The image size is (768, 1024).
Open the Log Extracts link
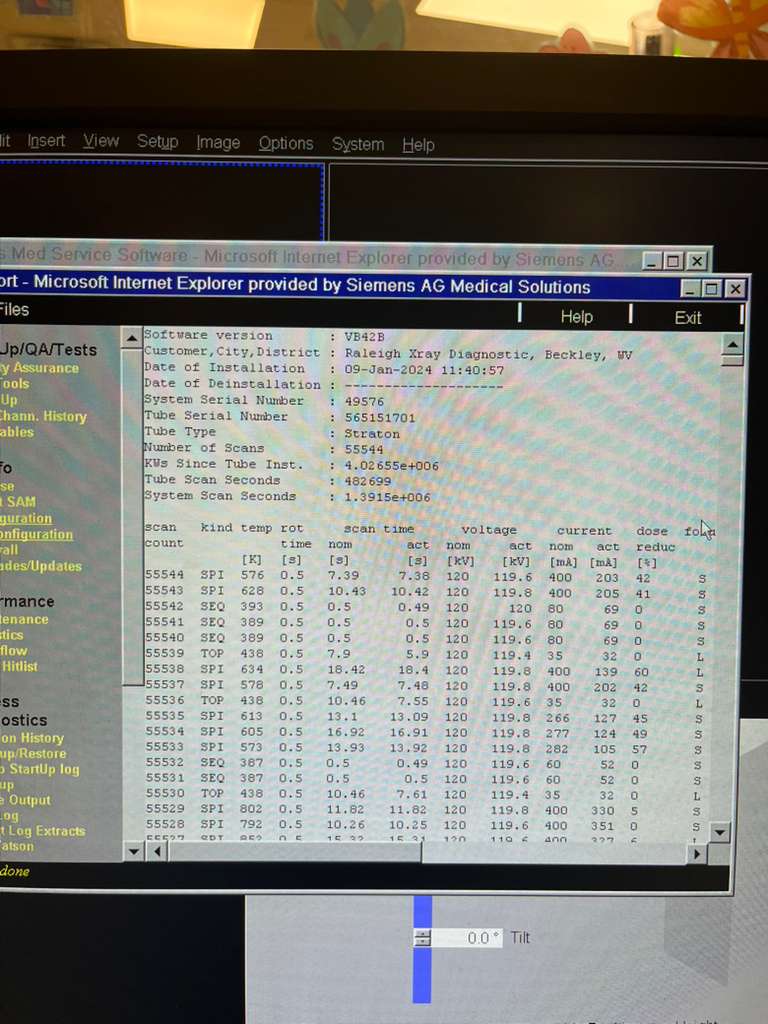click(x=43, y=831)
